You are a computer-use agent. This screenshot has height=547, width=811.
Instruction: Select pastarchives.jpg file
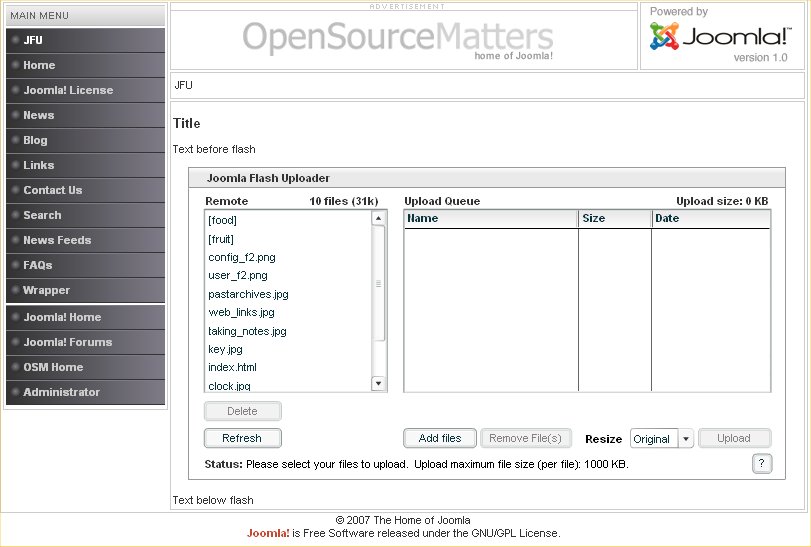click(288, 294)
